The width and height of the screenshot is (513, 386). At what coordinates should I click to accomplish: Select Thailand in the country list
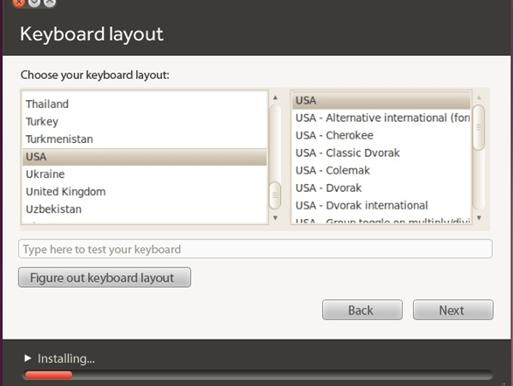point(144,104)
